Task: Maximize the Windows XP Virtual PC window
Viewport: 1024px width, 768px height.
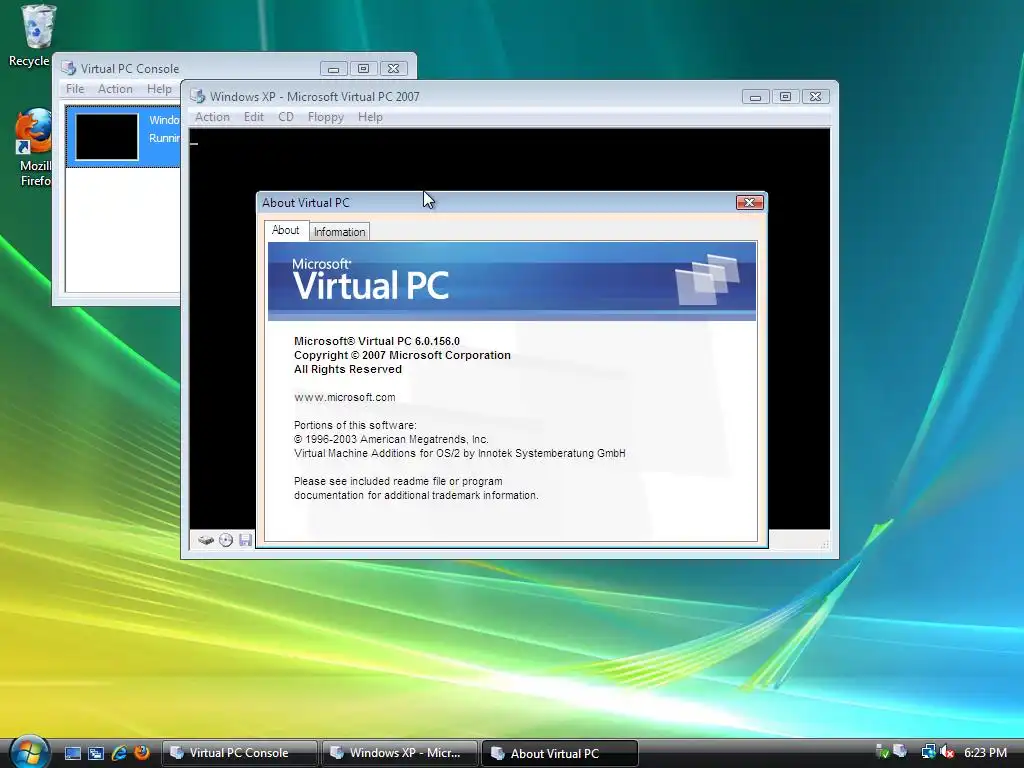Action: [x=786, y=97]
